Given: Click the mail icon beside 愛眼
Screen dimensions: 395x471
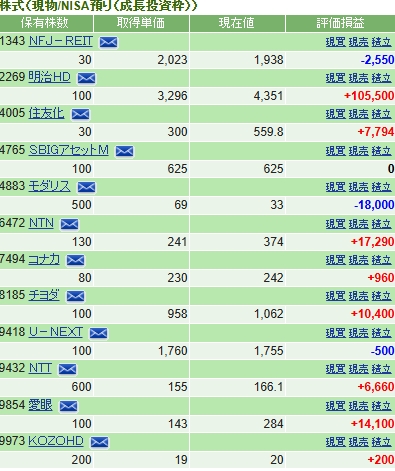Looking at the screenshot, I should pyautogui.click(x=68, y=406).
